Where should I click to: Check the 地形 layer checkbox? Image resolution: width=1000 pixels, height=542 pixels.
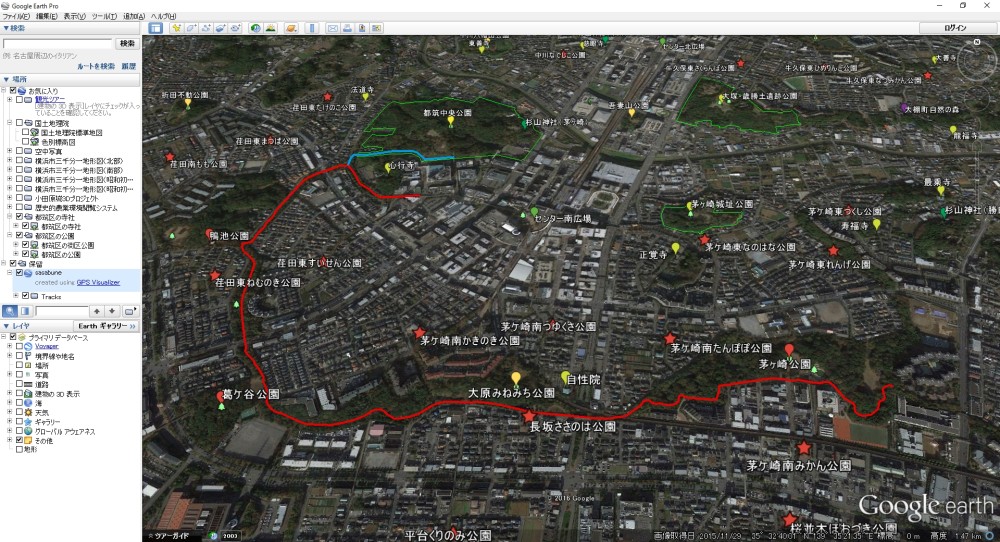[20, 449]
